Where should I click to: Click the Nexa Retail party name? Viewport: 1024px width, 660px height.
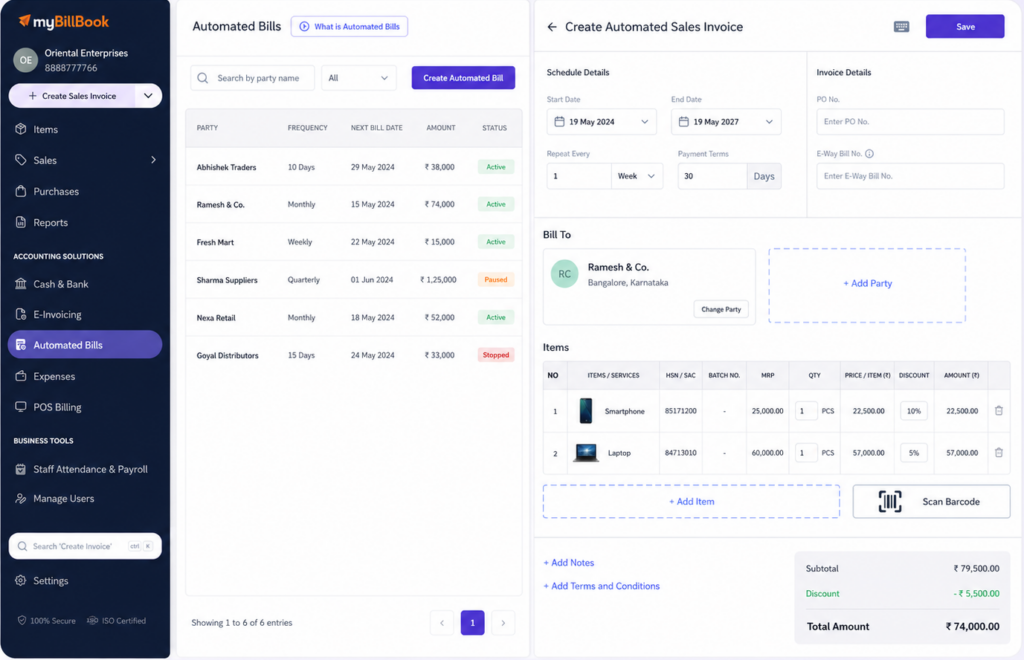[x=216, y=318]
